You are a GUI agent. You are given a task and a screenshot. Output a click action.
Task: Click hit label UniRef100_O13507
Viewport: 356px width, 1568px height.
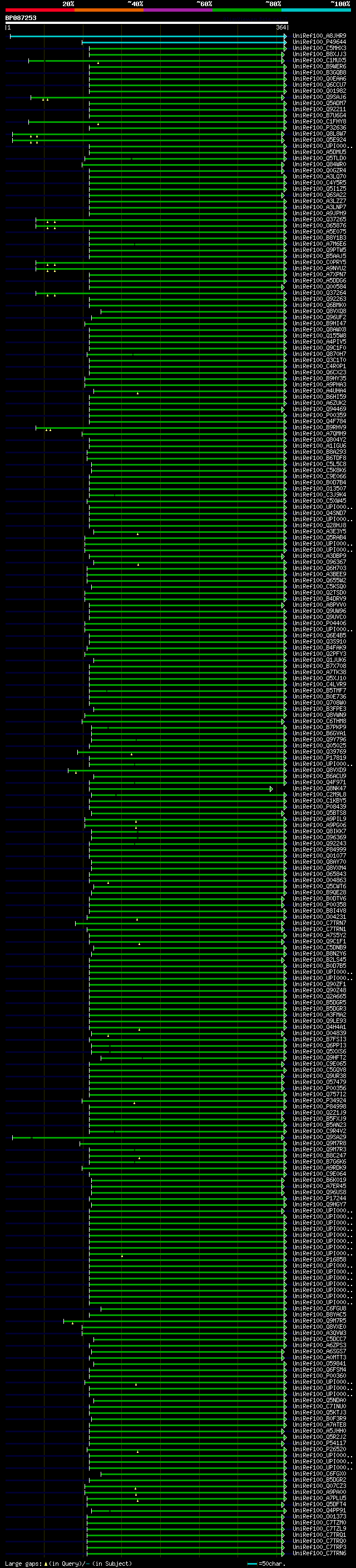coord(319,489)
